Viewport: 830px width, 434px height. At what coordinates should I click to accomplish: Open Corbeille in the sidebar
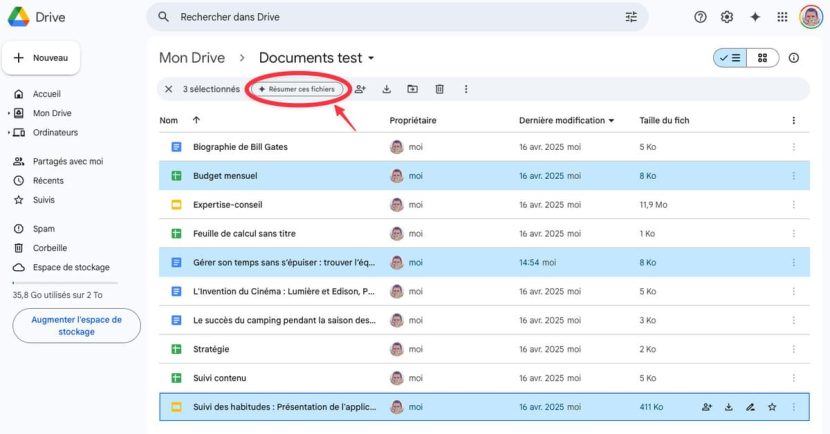pyautogui.click(x=49, y=248)
